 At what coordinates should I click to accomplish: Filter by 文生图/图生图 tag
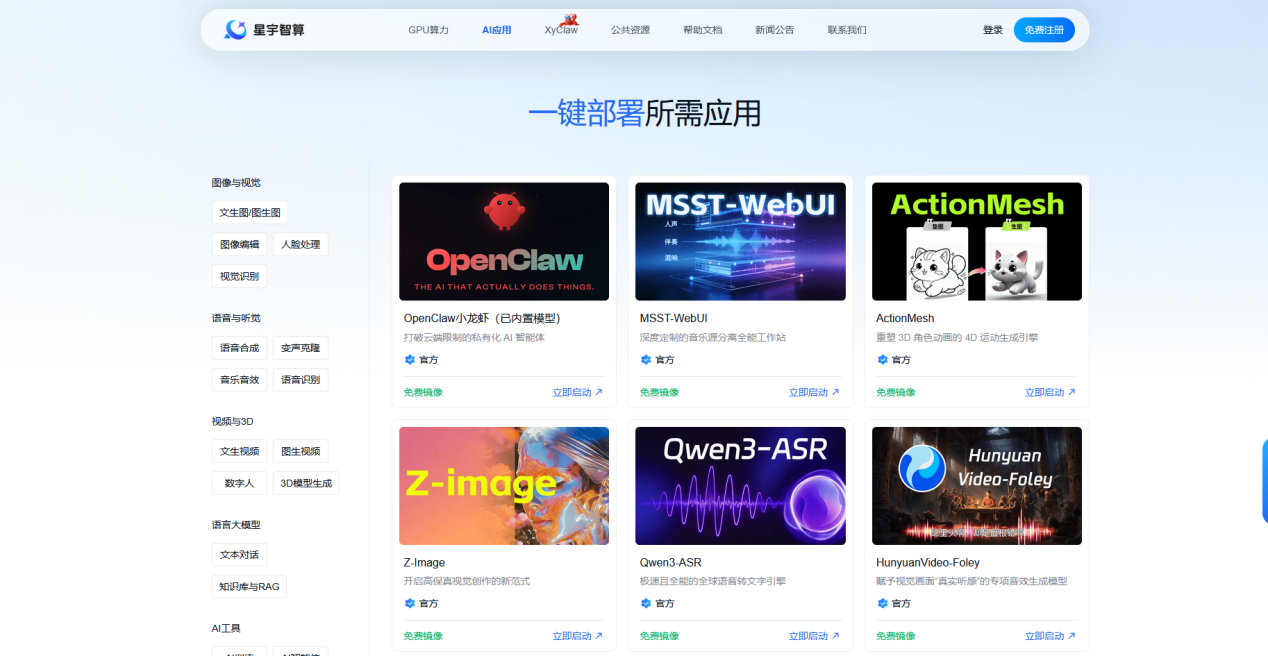pos(250,213)
